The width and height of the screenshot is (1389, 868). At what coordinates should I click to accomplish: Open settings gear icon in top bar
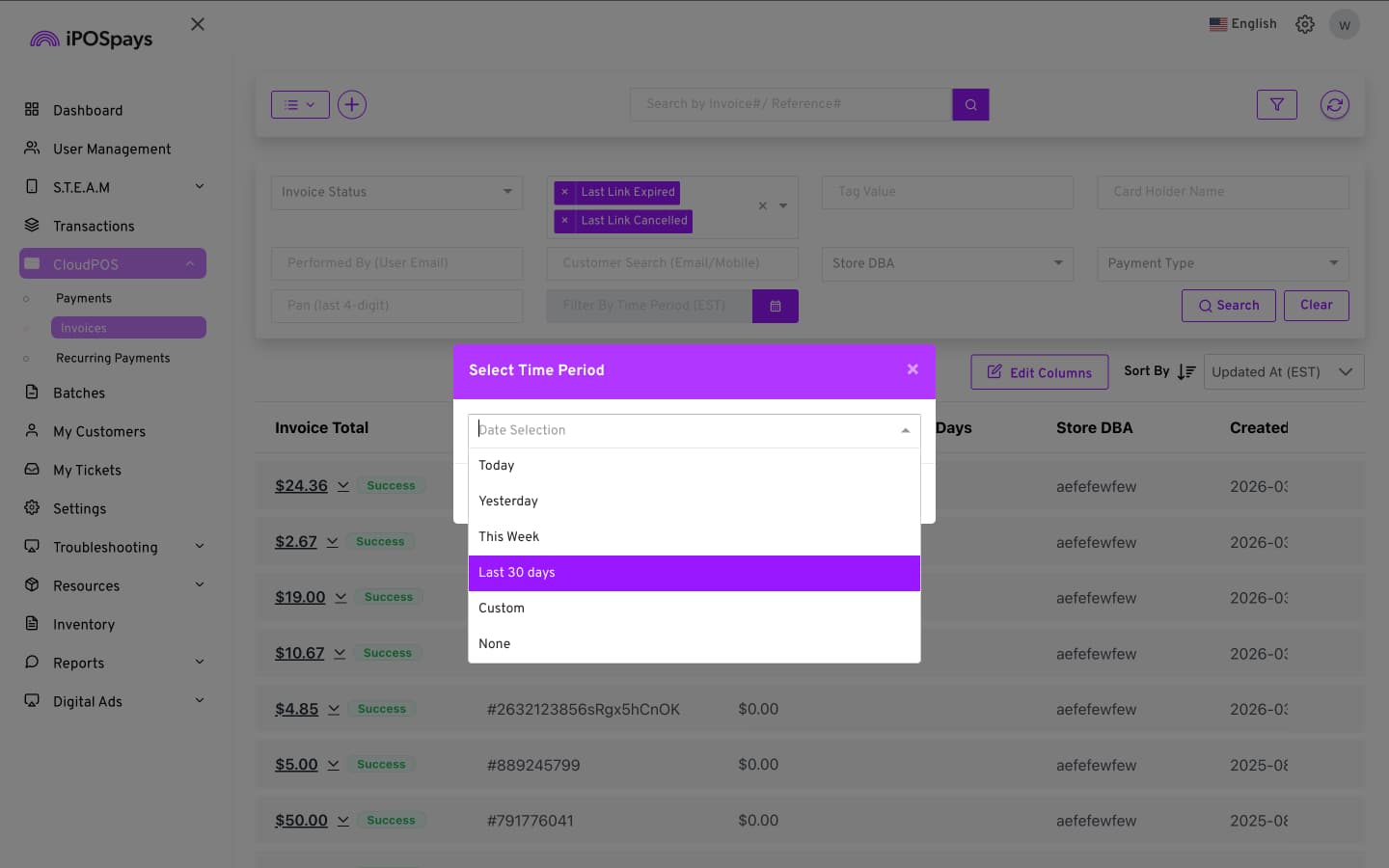1304,24
